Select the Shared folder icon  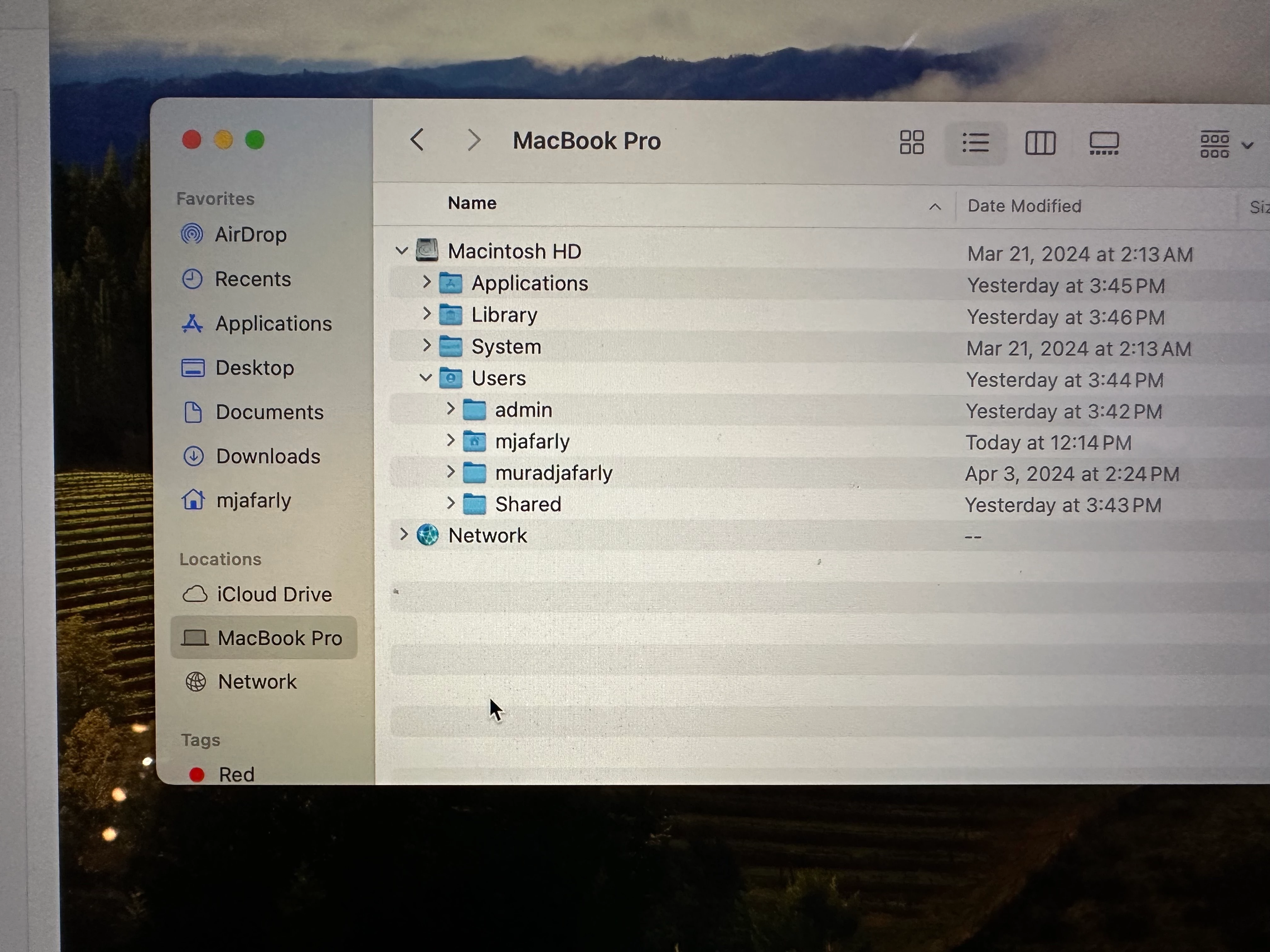(x=474, y=504)
